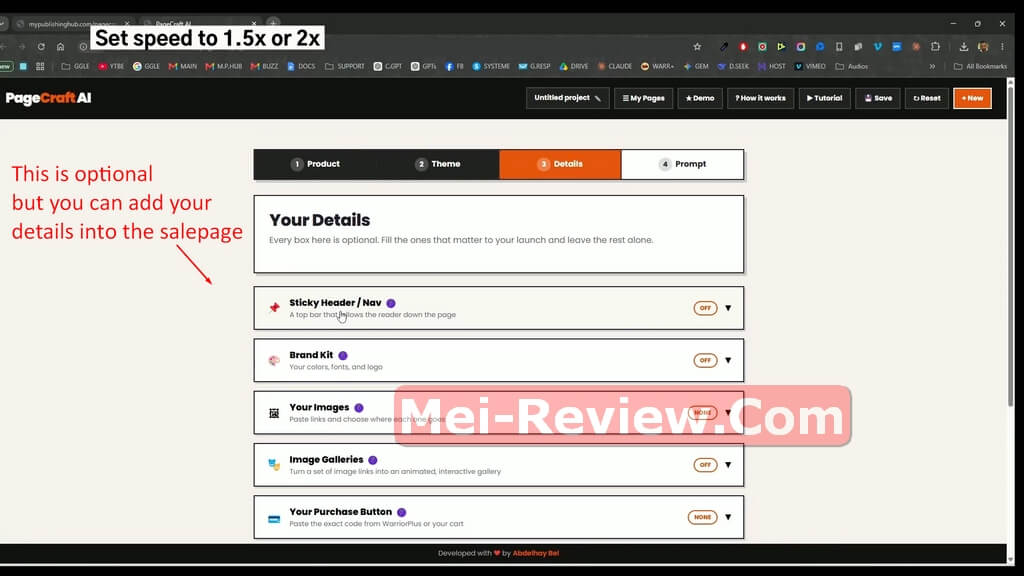Viewport: 1024px width, 576px height.
Task: Open a new browser tab
Action: pos(273,24)
